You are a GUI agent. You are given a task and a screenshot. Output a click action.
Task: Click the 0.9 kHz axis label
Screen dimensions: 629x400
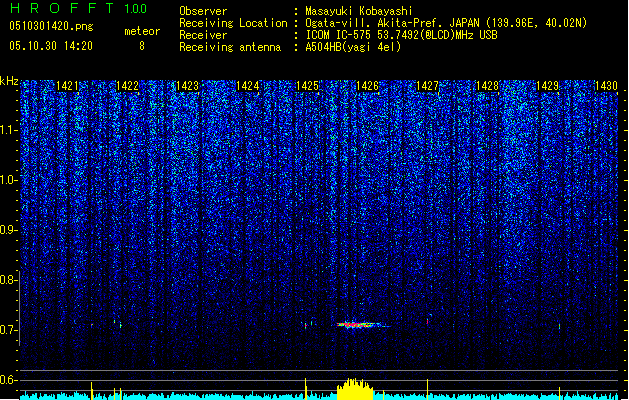8,230
